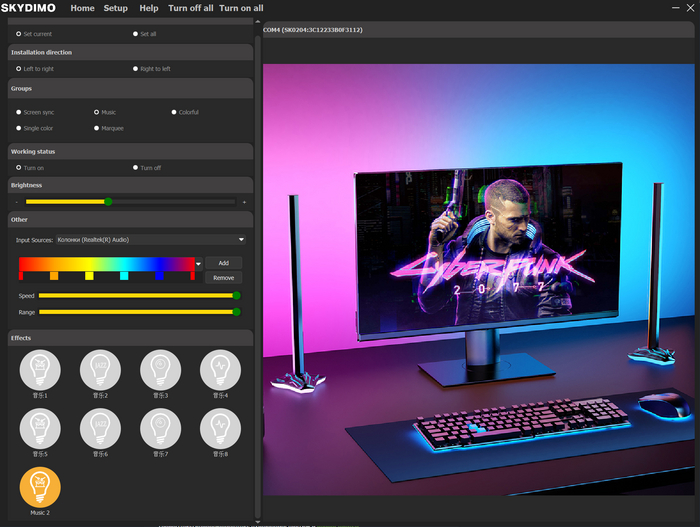Click the Add color button
Image resolution: width=700 pixels, height=527 pixels.
tap(223, 262)
